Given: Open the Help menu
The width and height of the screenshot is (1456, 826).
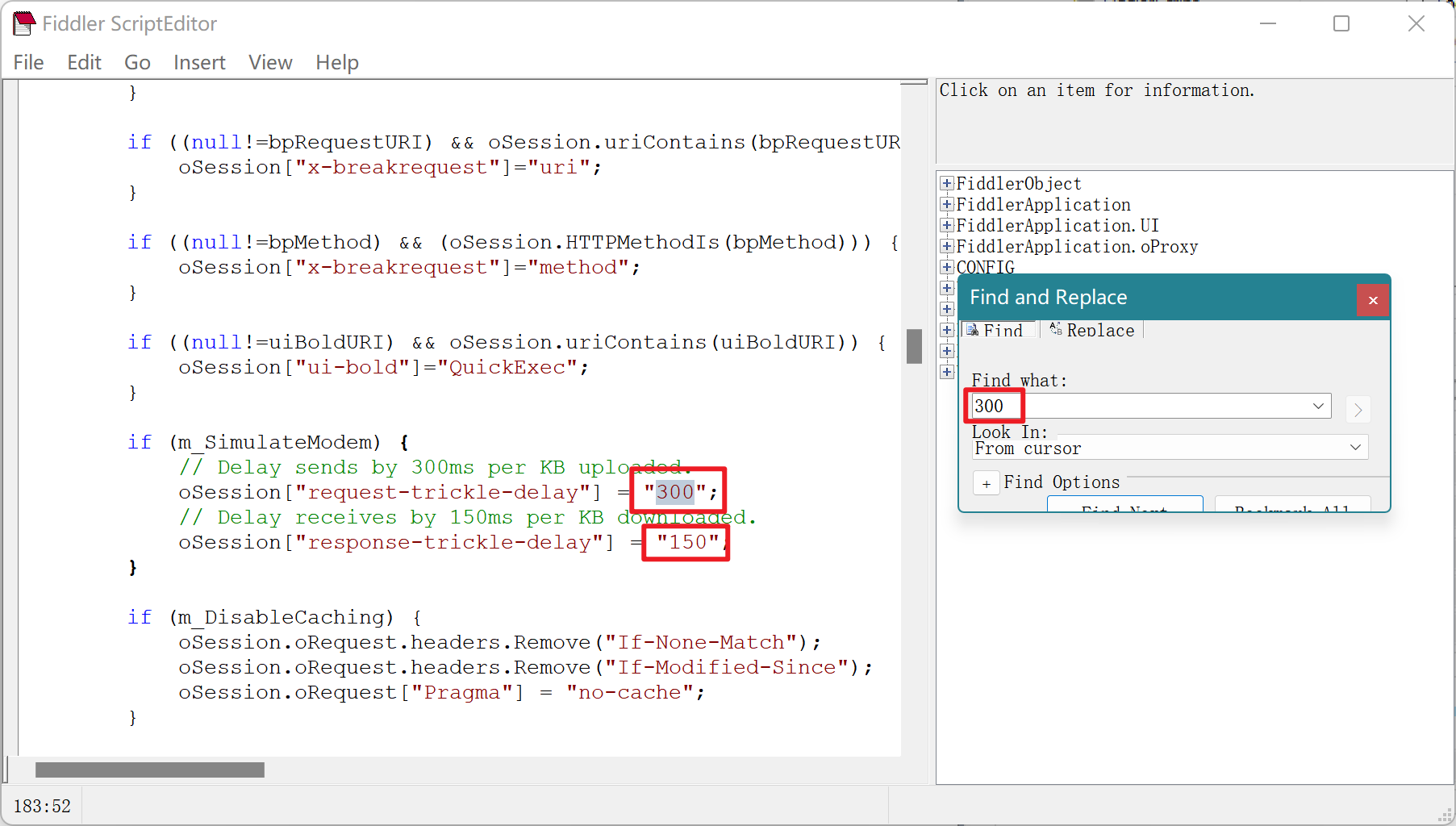Looking at the screenshot, I should [336, 62].
